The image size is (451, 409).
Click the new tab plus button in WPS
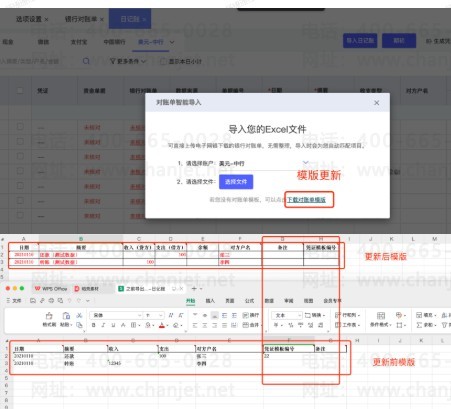[x=194, y=288]
